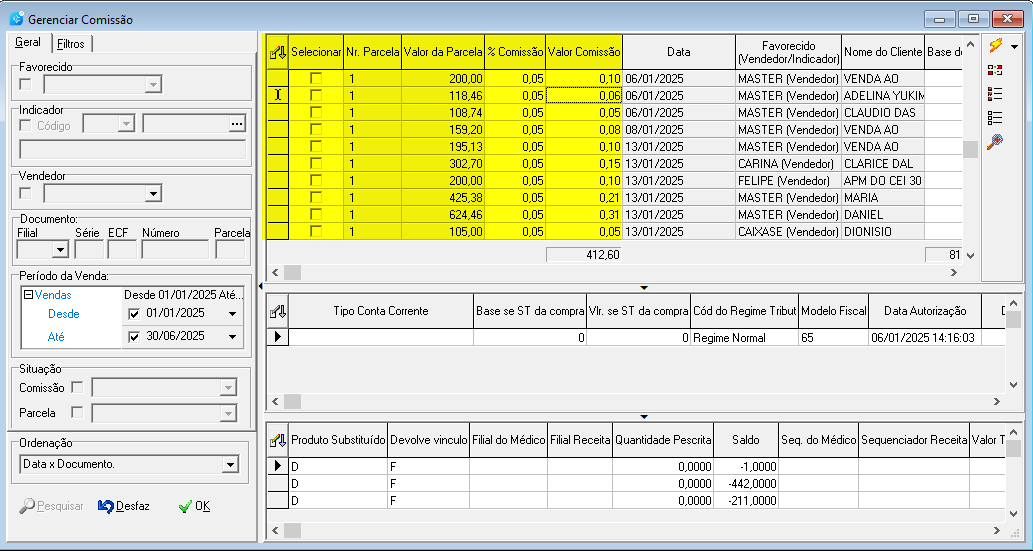Enable the Indicador Código checkbox
The width and height of the screenshot is (1033, 551).
tap(25, 125)
